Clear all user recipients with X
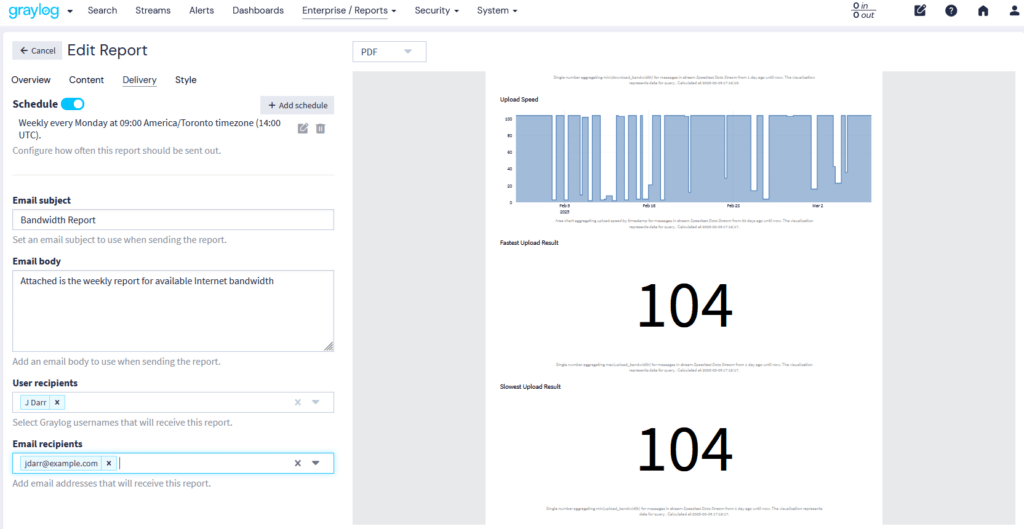1024x529 pixels. pos(297,402)
